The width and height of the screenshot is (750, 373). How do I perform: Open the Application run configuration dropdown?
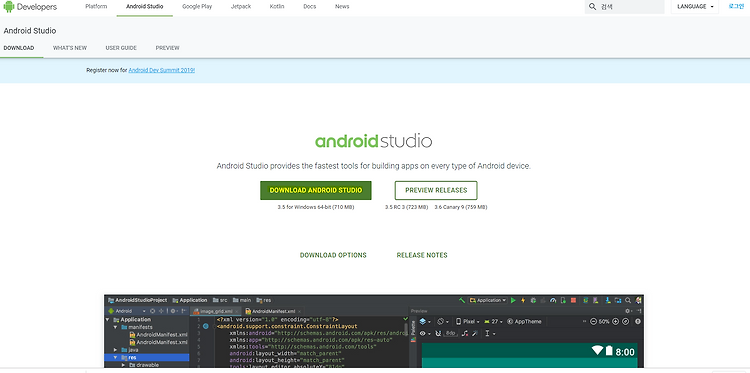[x=487, y=300]
